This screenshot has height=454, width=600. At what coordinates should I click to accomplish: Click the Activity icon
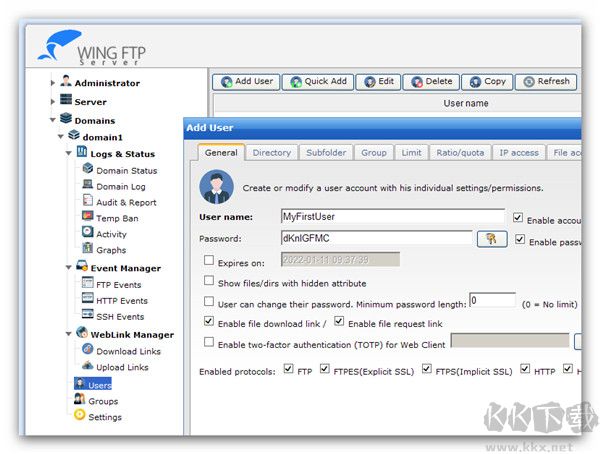[88, 232]
